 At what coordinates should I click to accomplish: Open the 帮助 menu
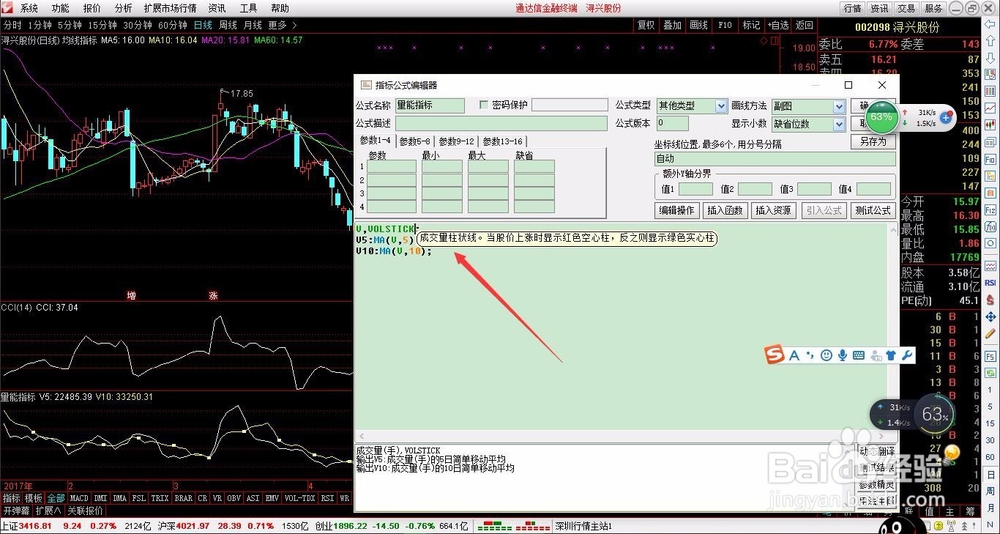coord(280,8)
